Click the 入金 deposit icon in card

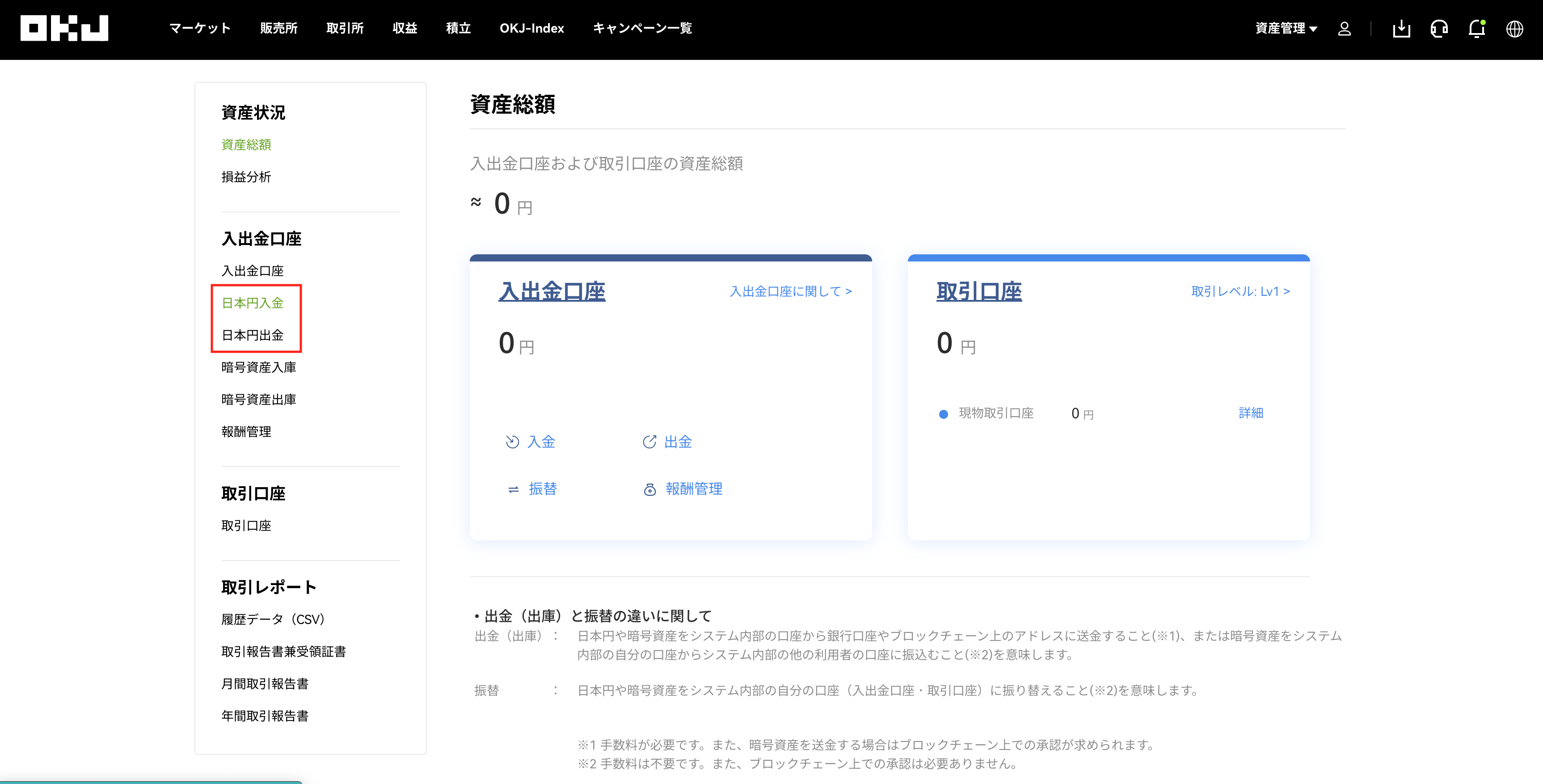click(x=512, y=442)
